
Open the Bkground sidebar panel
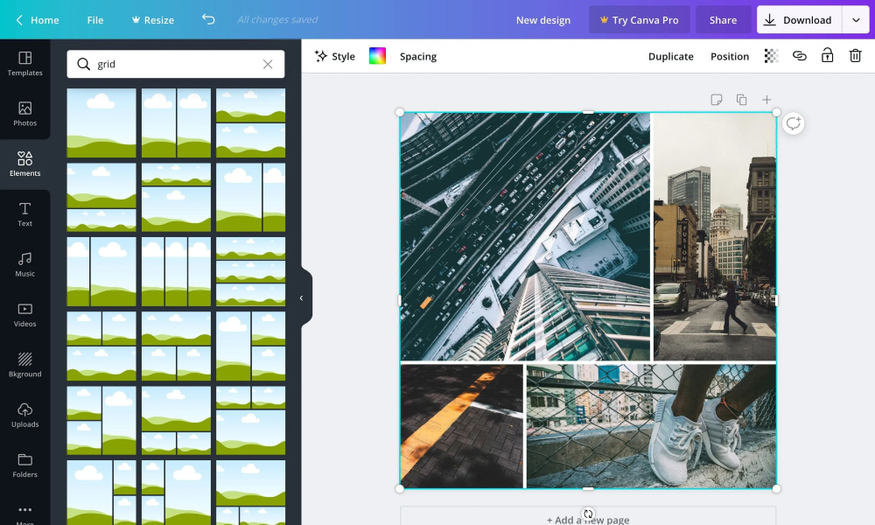point(25,365)
